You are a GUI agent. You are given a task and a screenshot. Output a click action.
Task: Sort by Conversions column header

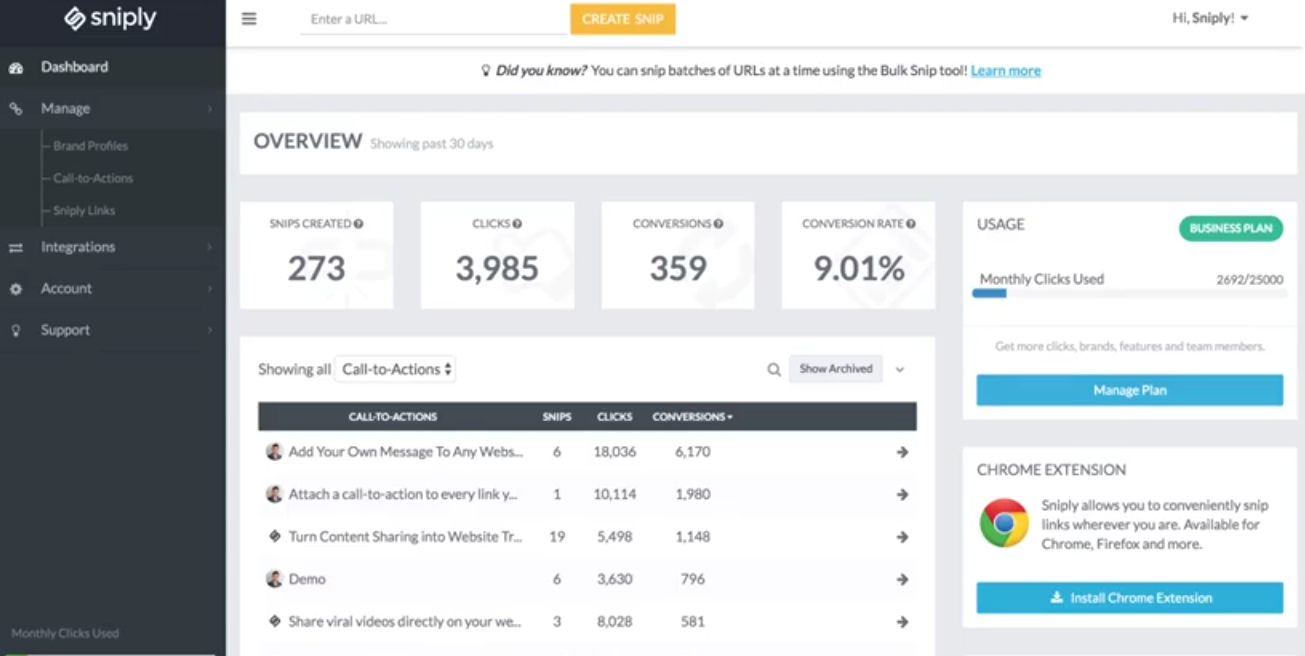point(692,417)
